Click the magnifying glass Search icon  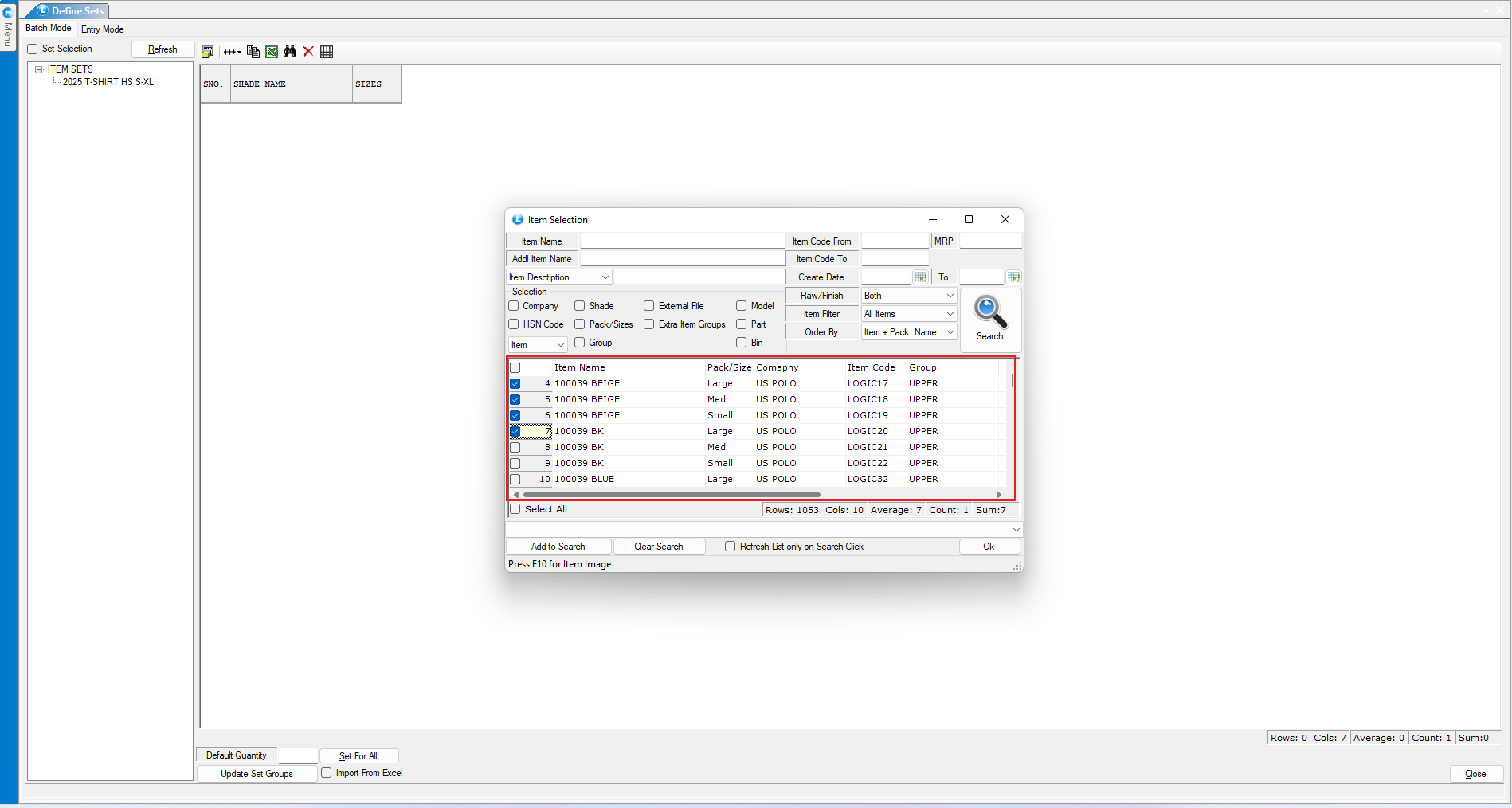coord(990,313)
